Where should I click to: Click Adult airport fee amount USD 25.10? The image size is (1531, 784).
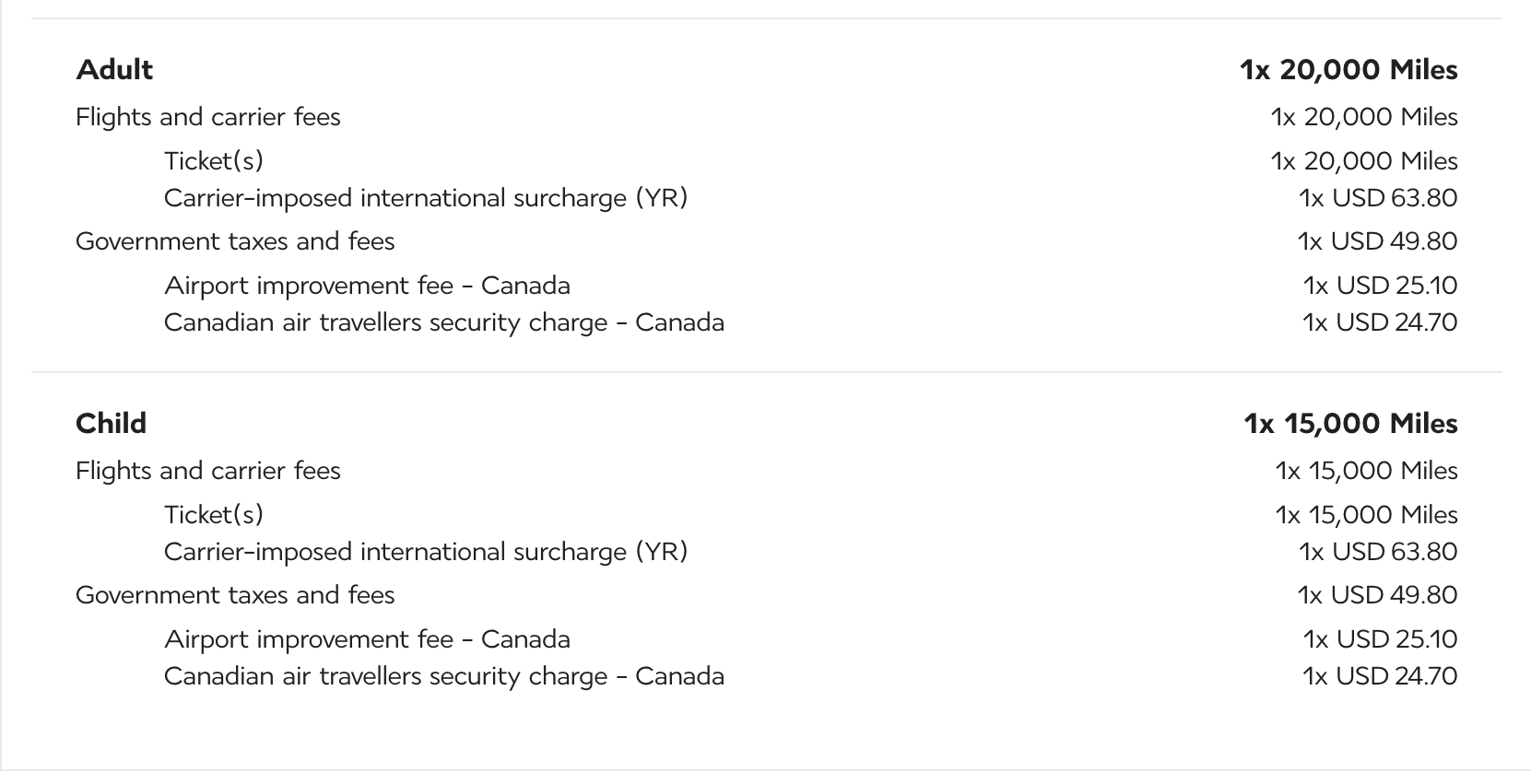pyautogui.click(x=1379, y=286)
